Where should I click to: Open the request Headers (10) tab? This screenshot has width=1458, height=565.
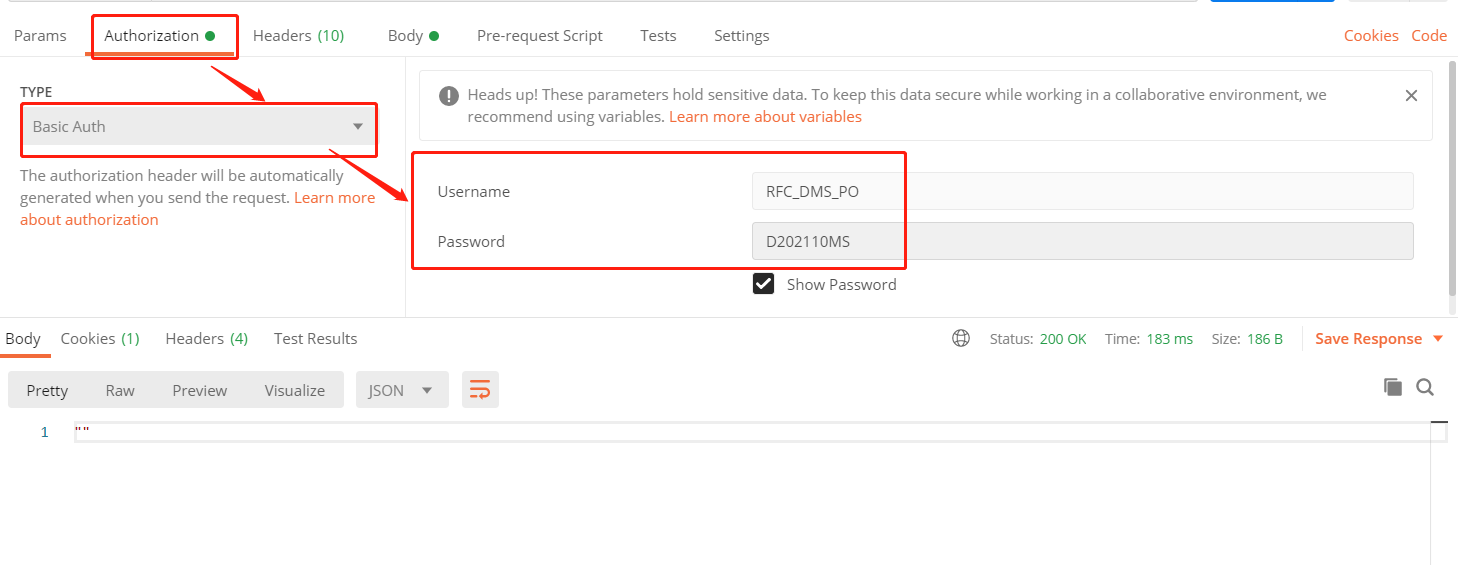coord(298,36)
